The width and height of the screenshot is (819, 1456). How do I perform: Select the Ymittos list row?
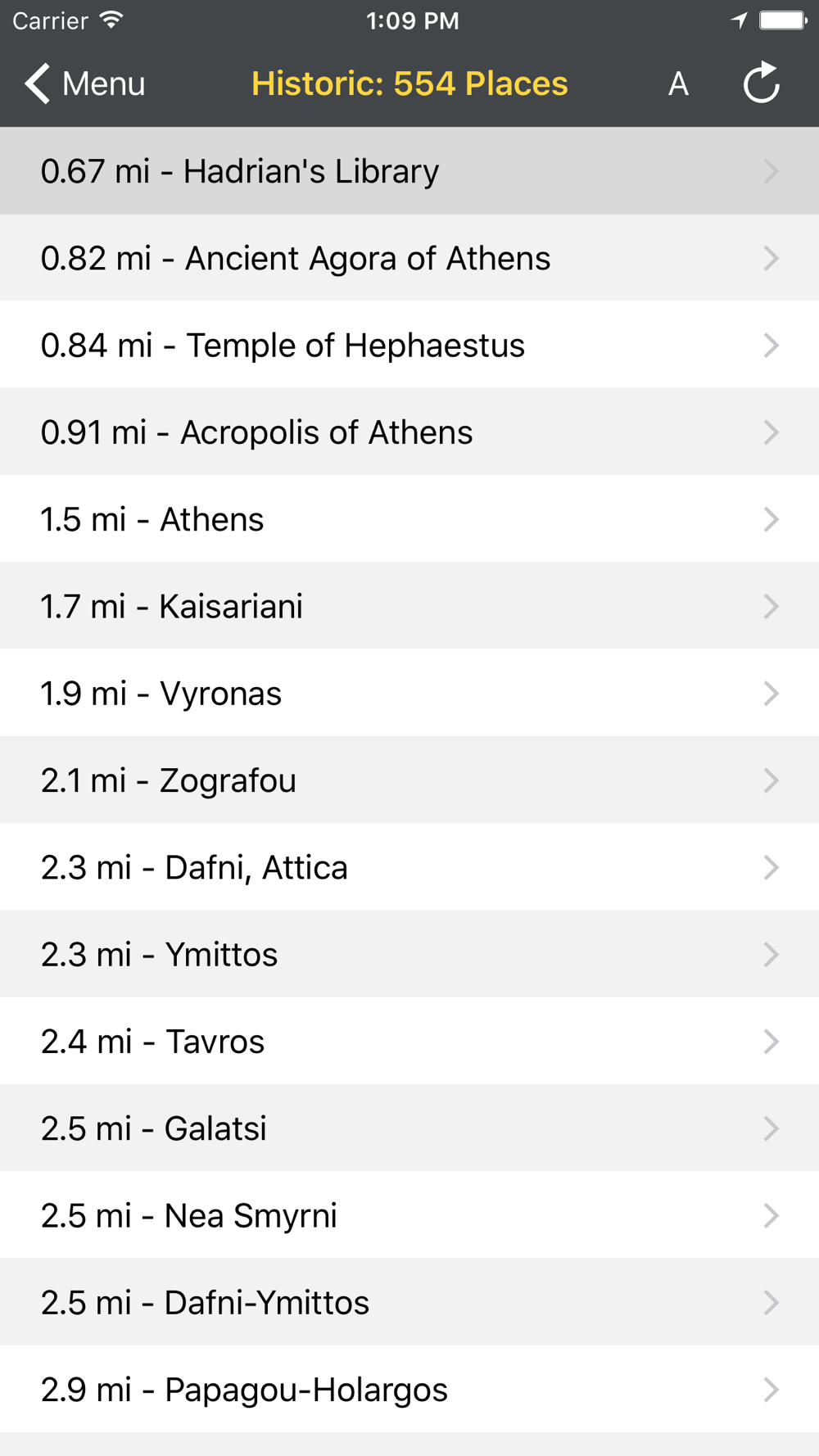click(409, 954)
